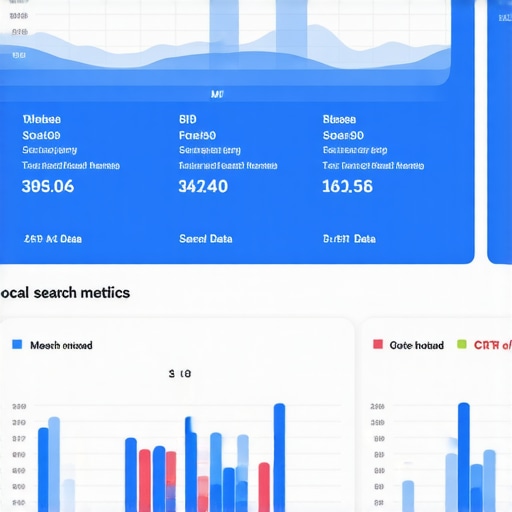Screen dimensions: 512x512
Task: Click the red legend swatch beside 'Gote hotad'
Action: (378, 344)
